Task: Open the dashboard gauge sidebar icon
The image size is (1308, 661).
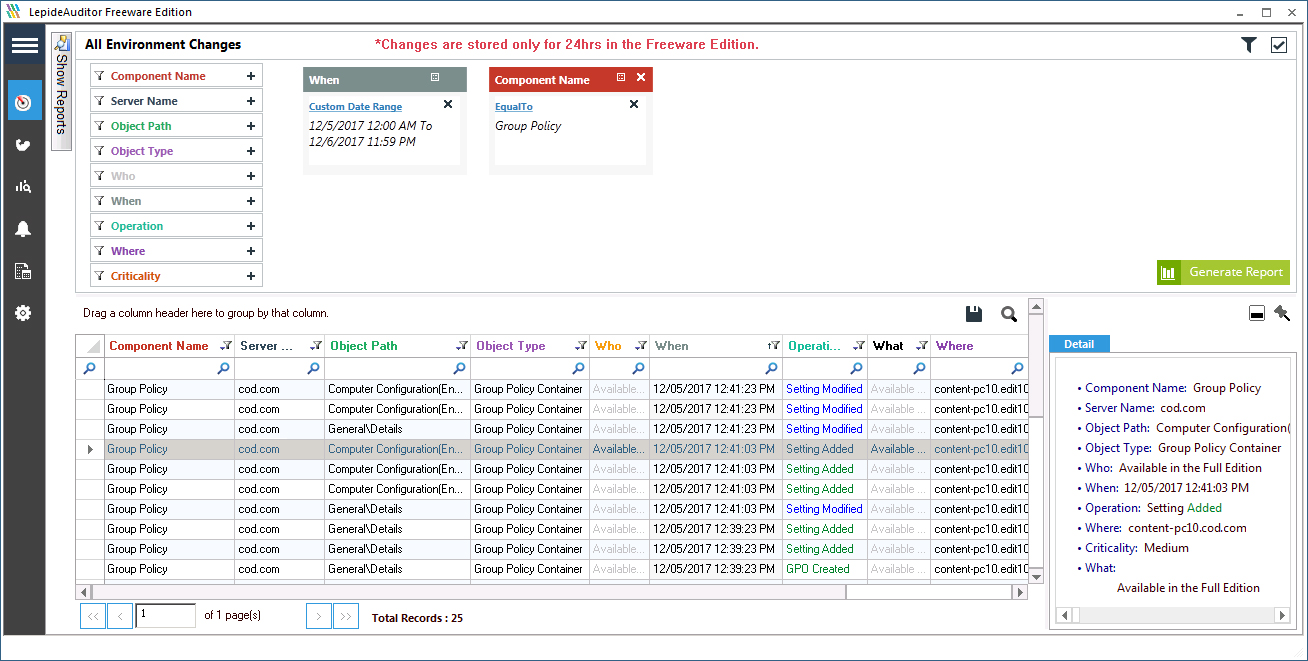Action: click(x=24, y=102)
